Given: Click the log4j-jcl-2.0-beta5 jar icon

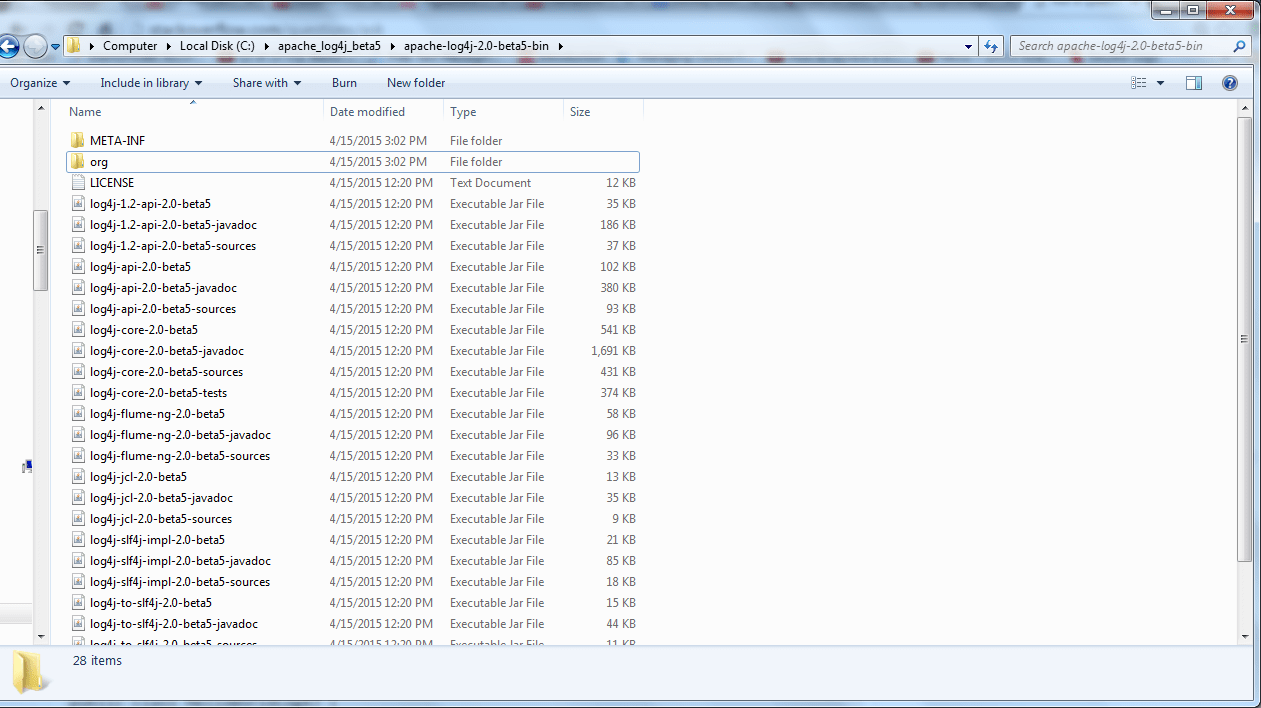Looking at the screenshot, I should click(x=77, y=477).
